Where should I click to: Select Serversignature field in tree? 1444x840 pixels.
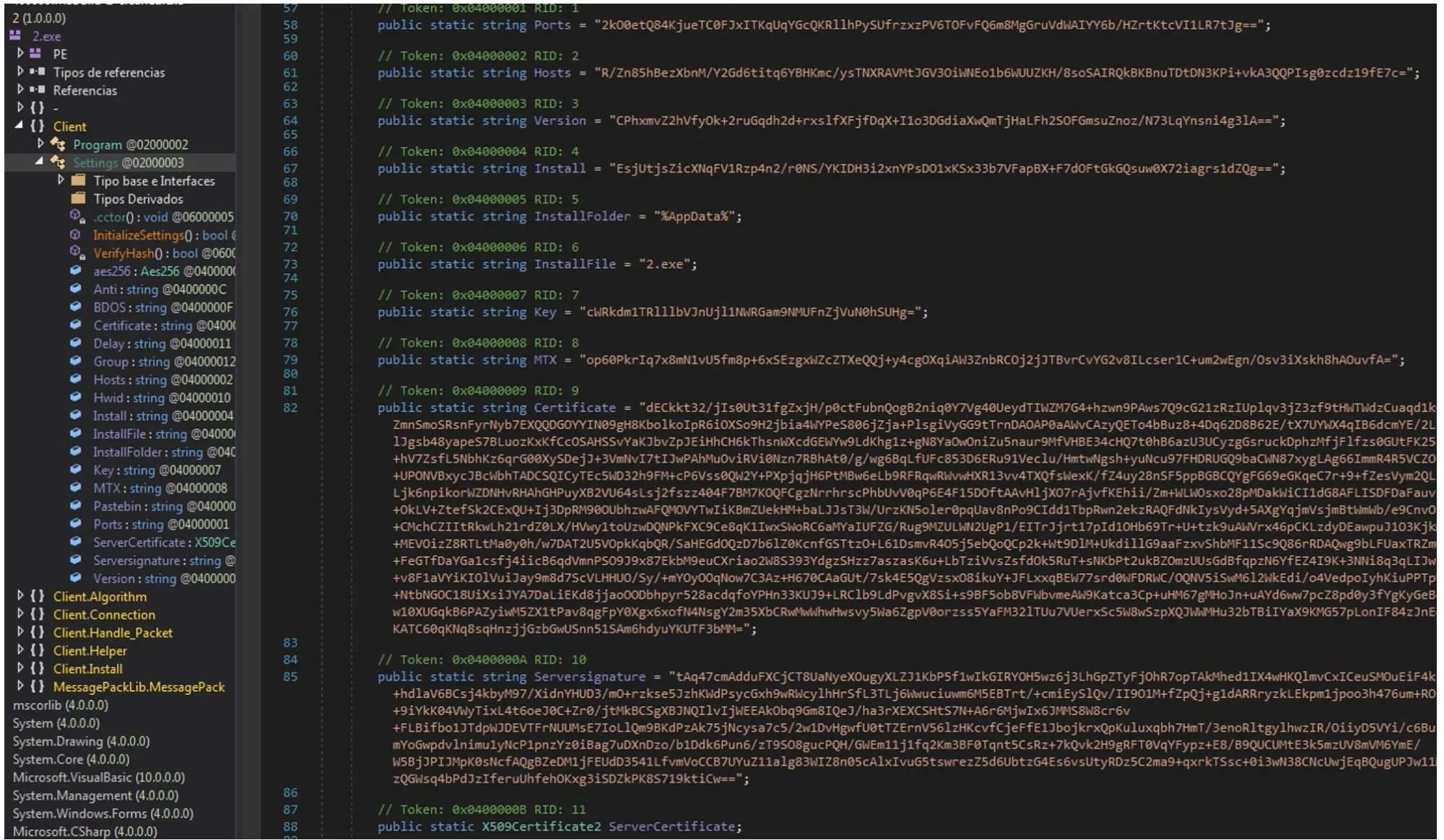point(164,560)
